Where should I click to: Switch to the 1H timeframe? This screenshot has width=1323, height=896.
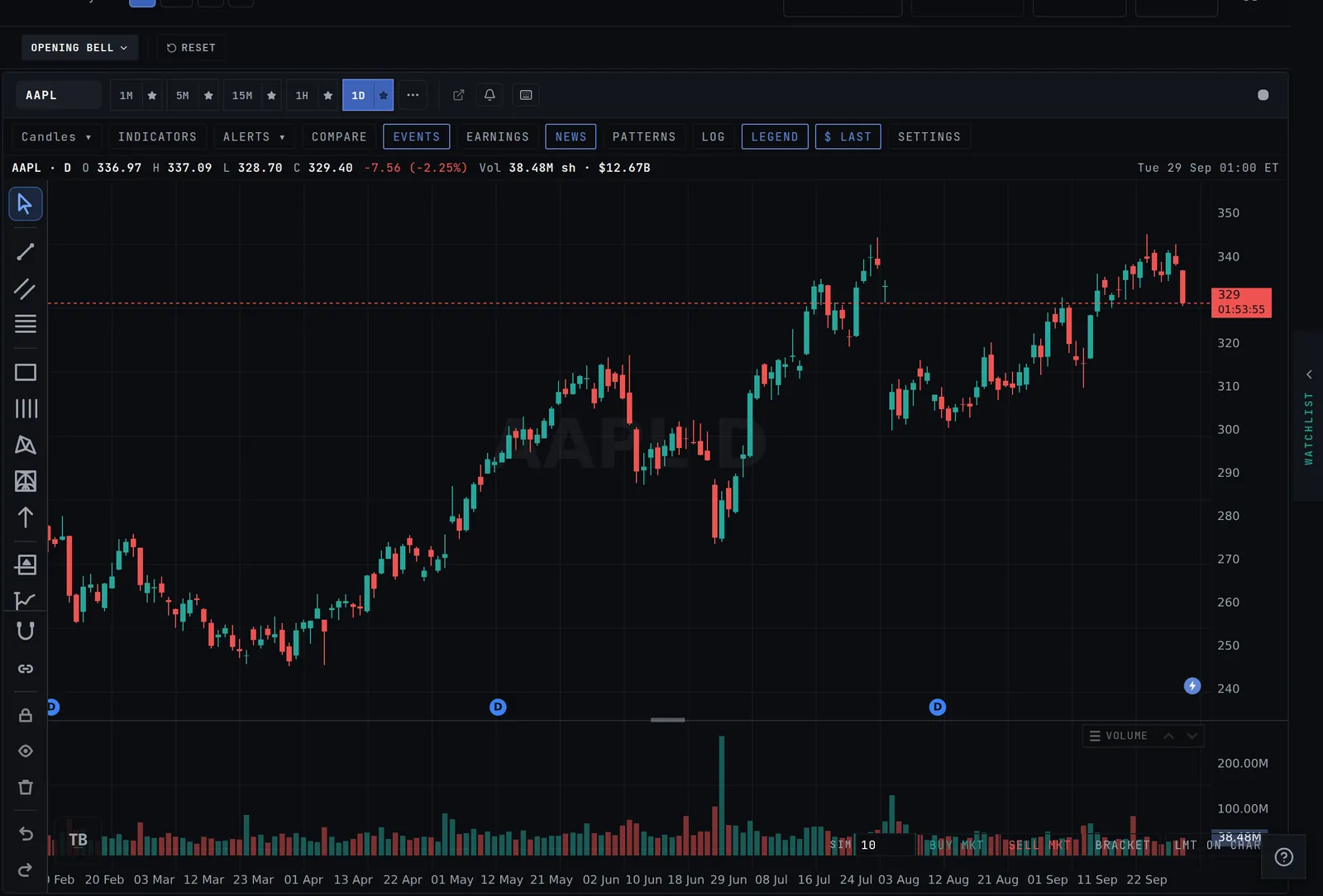(302, 96)
